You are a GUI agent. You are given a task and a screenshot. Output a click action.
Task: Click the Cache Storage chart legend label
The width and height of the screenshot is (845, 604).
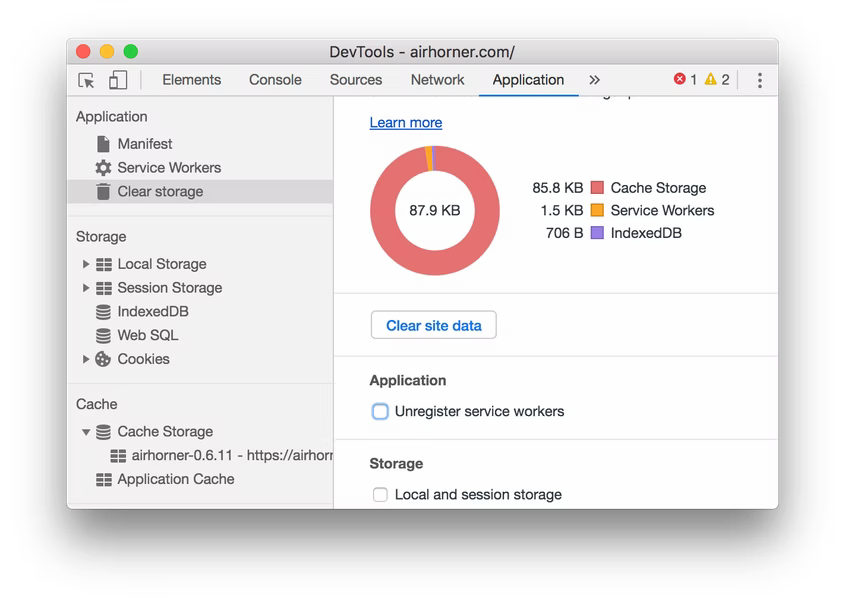pyautogui.click(x=658, y=188)
